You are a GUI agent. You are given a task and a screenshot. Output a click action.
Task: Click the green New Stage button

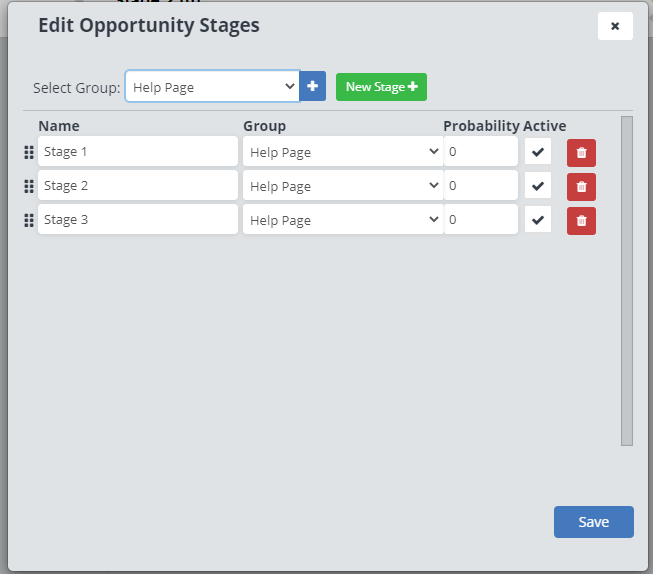381,87
